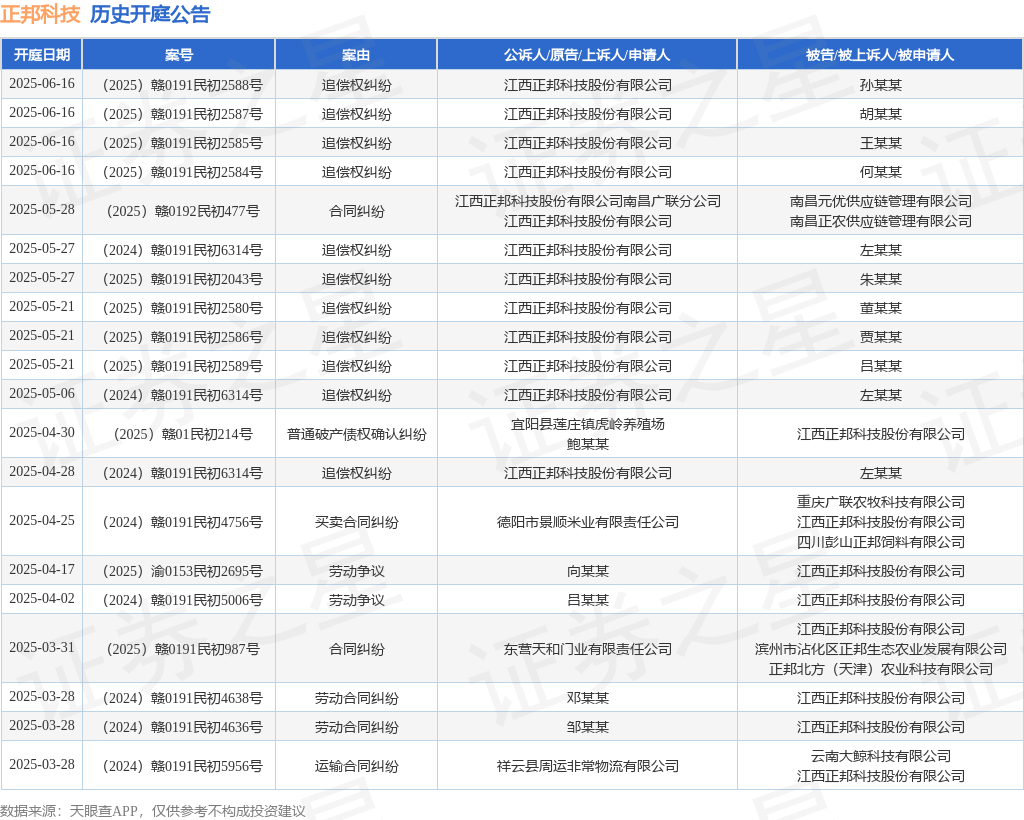Click the 正邦科技 title text

point(40,14)
